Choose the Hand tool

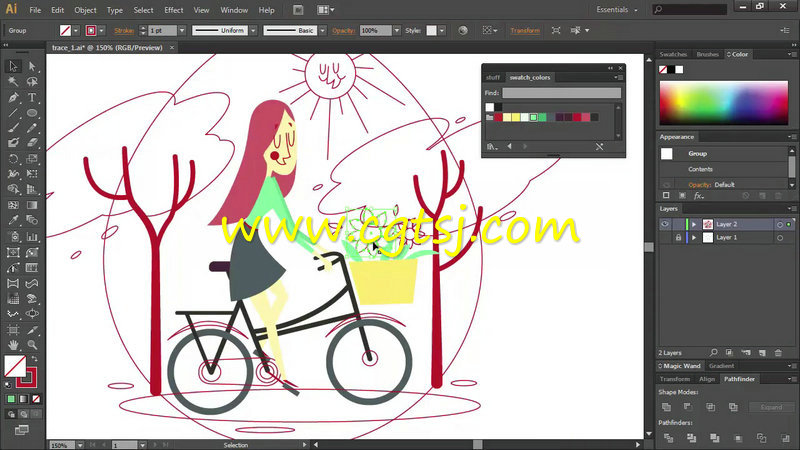click(13, 345)
